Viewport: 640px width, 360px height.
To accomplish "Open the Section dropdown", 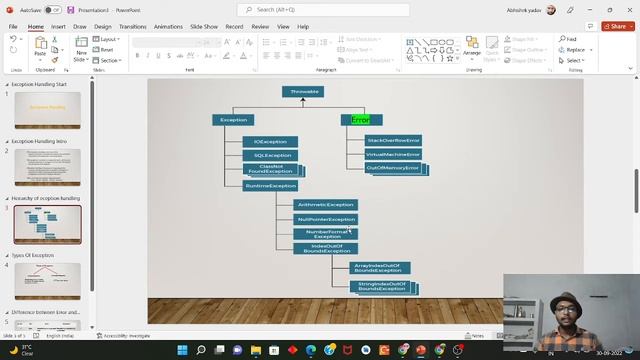I will (x=107, y=60).
